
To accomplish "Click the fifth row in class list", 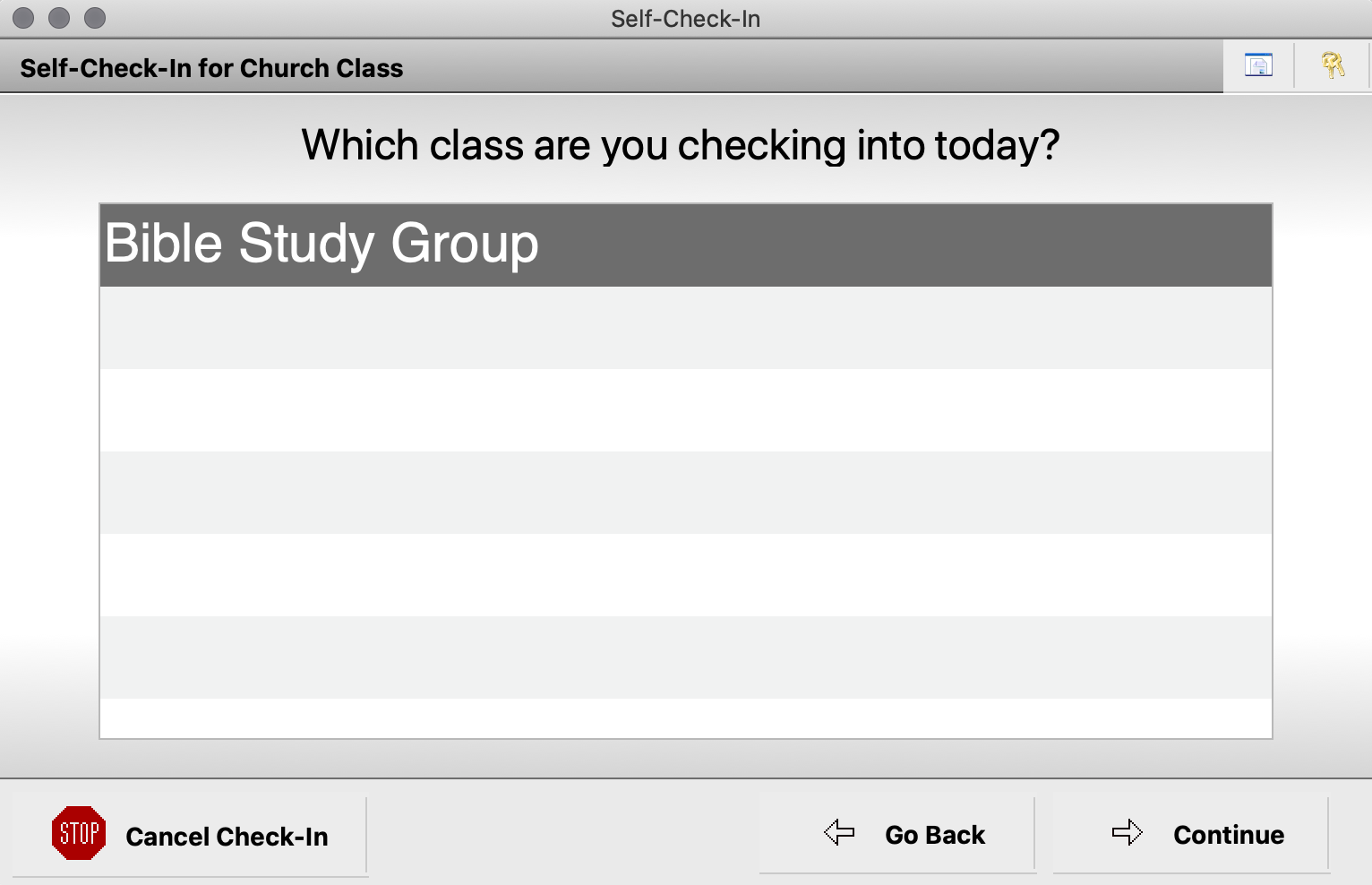I will point(685,575).
